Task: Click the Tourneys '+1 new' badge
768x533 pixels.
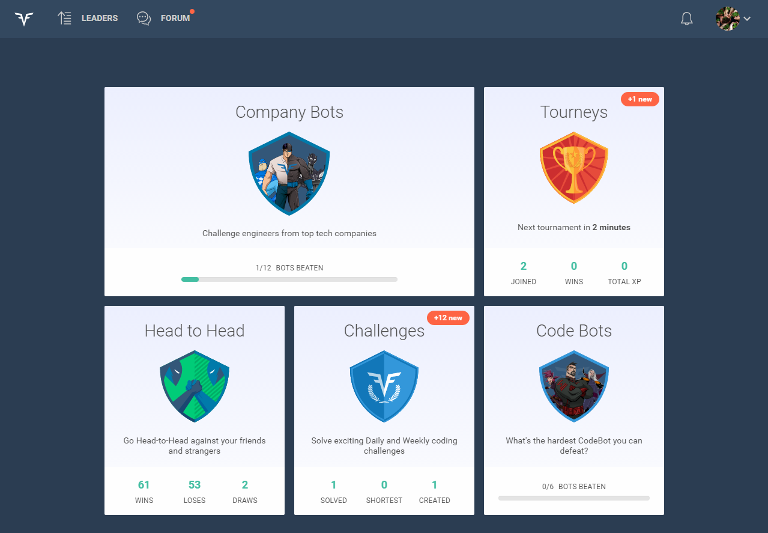Action: tap(640, 99)
